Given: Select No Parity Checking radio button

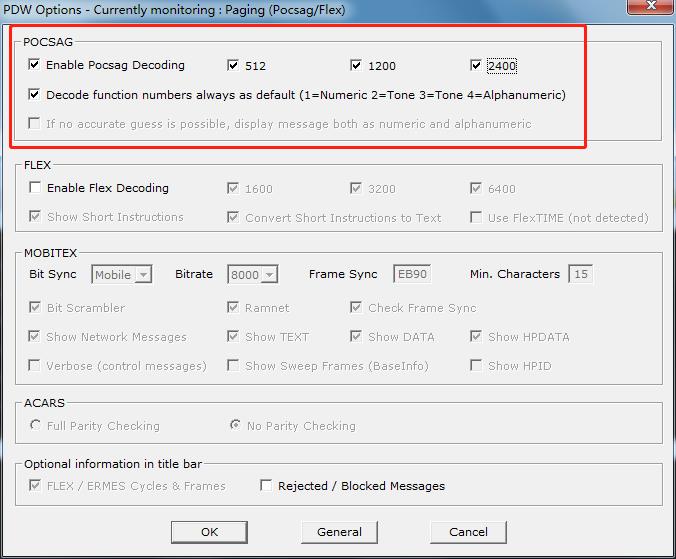Looking at the screenshot, I should pos(234,426).
